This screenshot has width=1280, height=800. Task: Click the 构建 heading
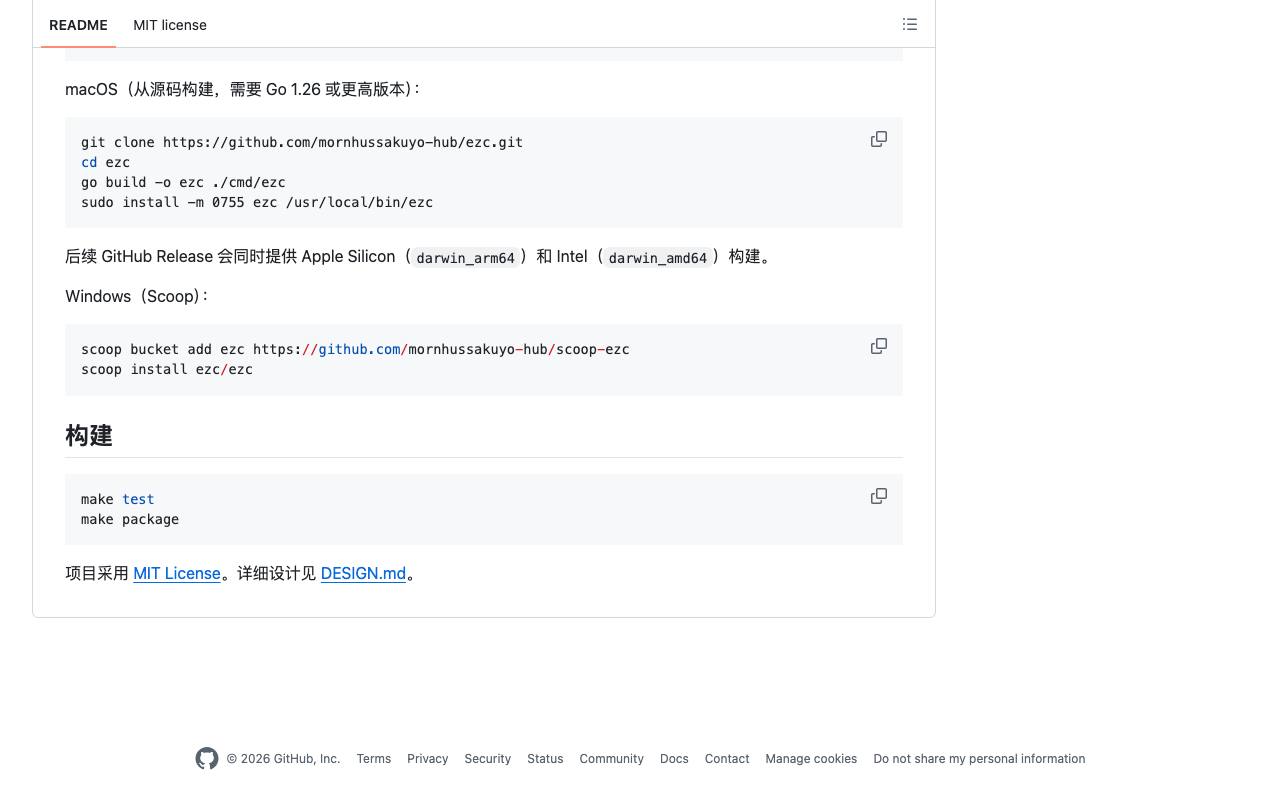tap(89, 435)
